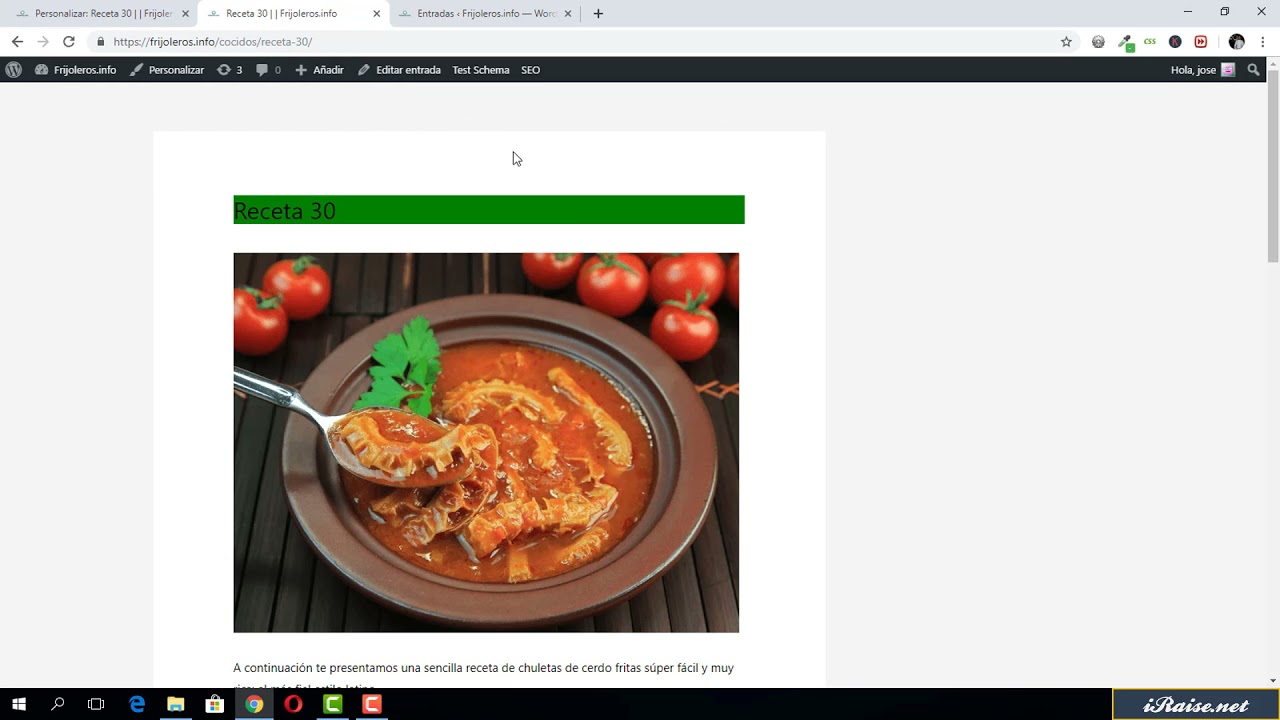This screenshot has height=720, width=1280.
Task: Open Frijoleros.info site menu in admin bar
Action: click(x=76, y=70)
